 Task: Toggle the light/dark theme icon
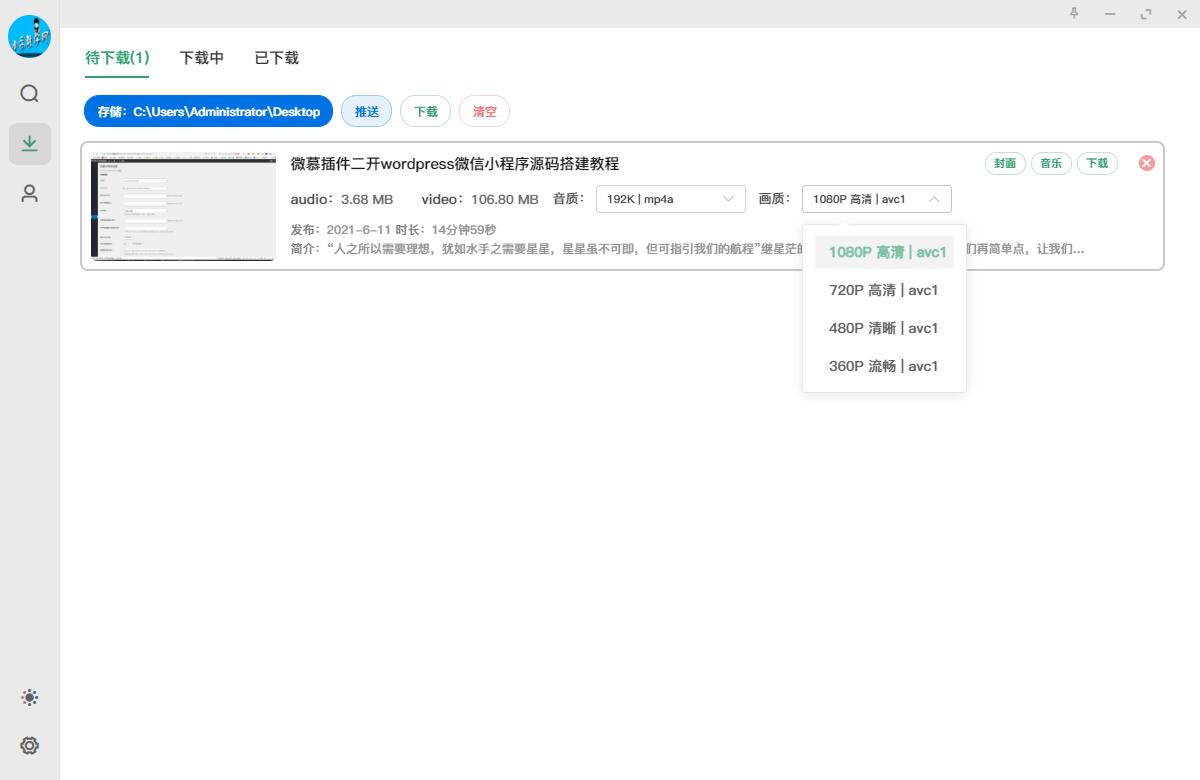click(30, 698)
